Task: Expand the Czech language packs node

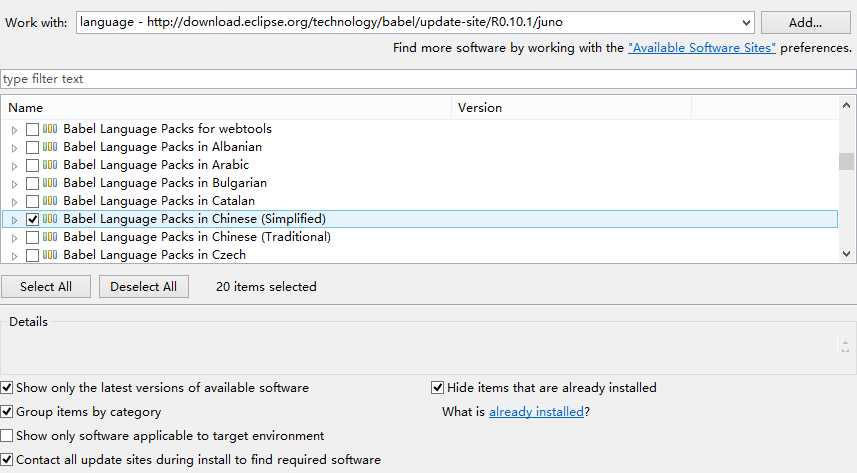Action: tap(15, 256)
